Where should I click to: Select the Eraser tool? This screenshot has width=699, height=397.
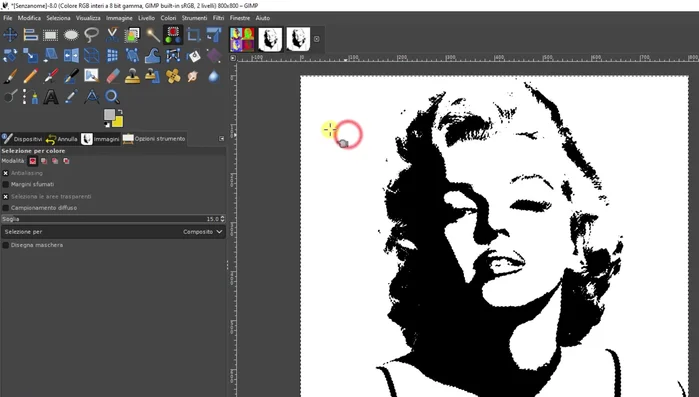112,76
